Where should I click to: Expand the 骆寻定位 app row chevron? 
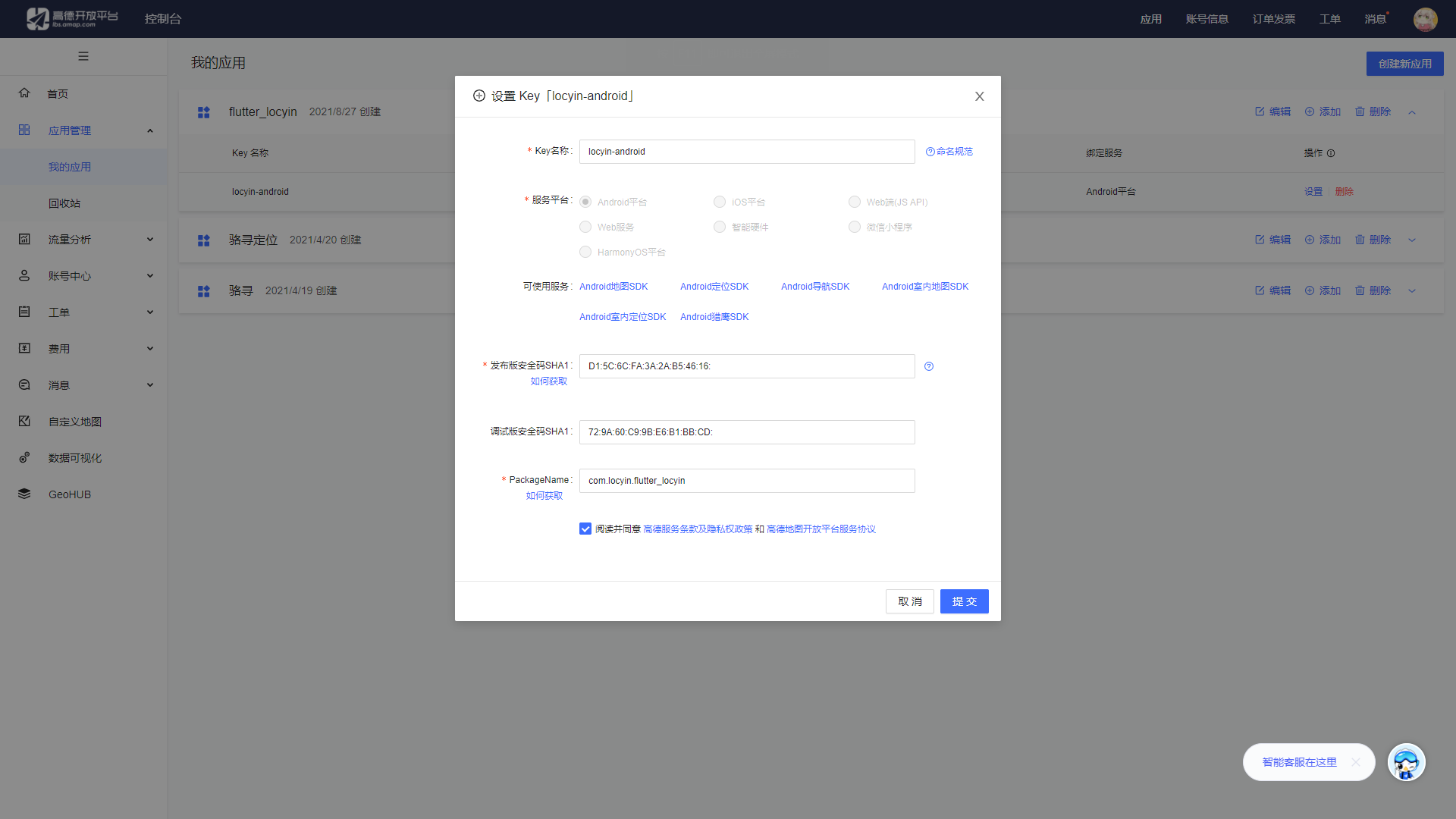1412,240
